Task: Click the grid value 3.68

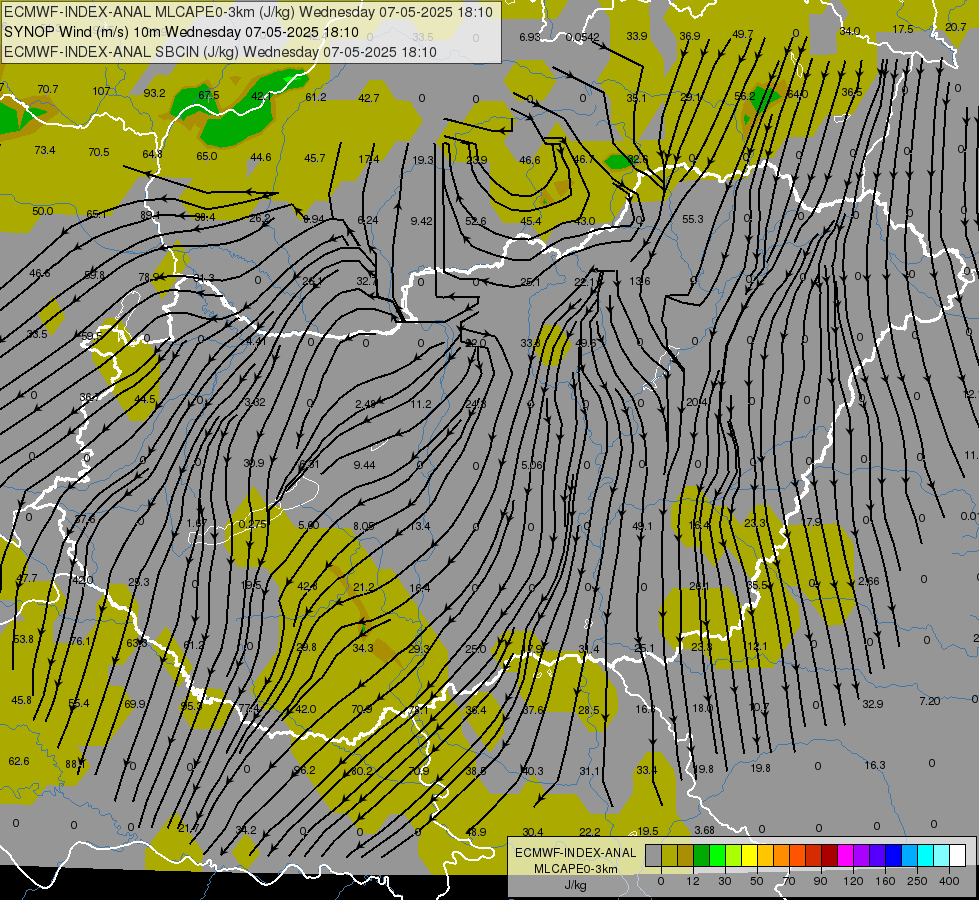Action: tap(704, 829)
